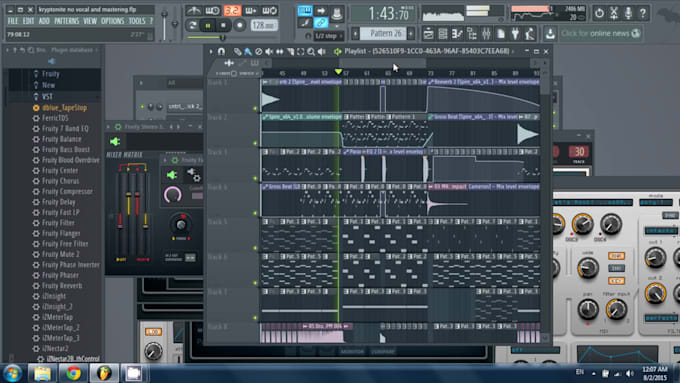Select the playlist Mute tool
Image resolution: width=680 pixels, height=383 pixels.
pos(269,52)
